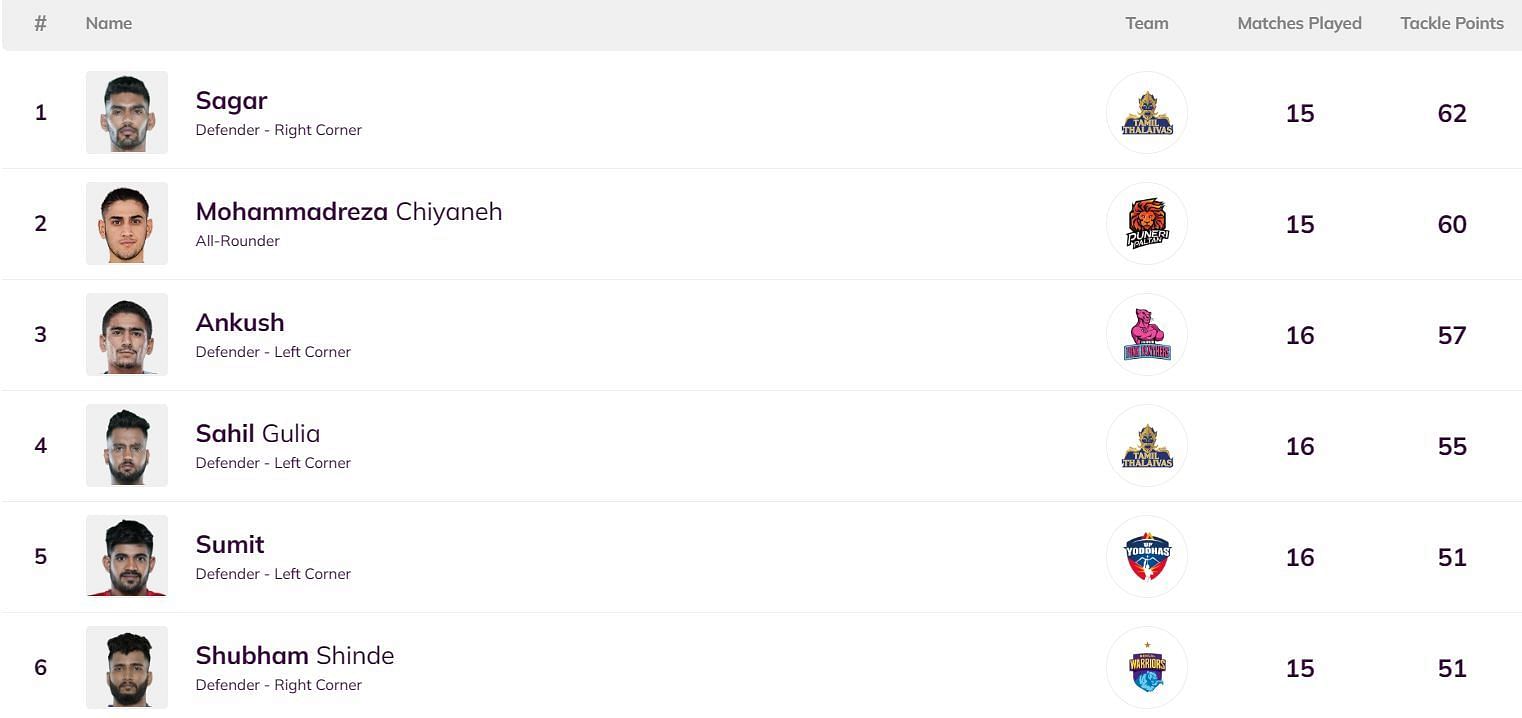Select the Bengal Warriors team logo
The height and width of the screenshot is (718, 1522).
coord(1147,667)
